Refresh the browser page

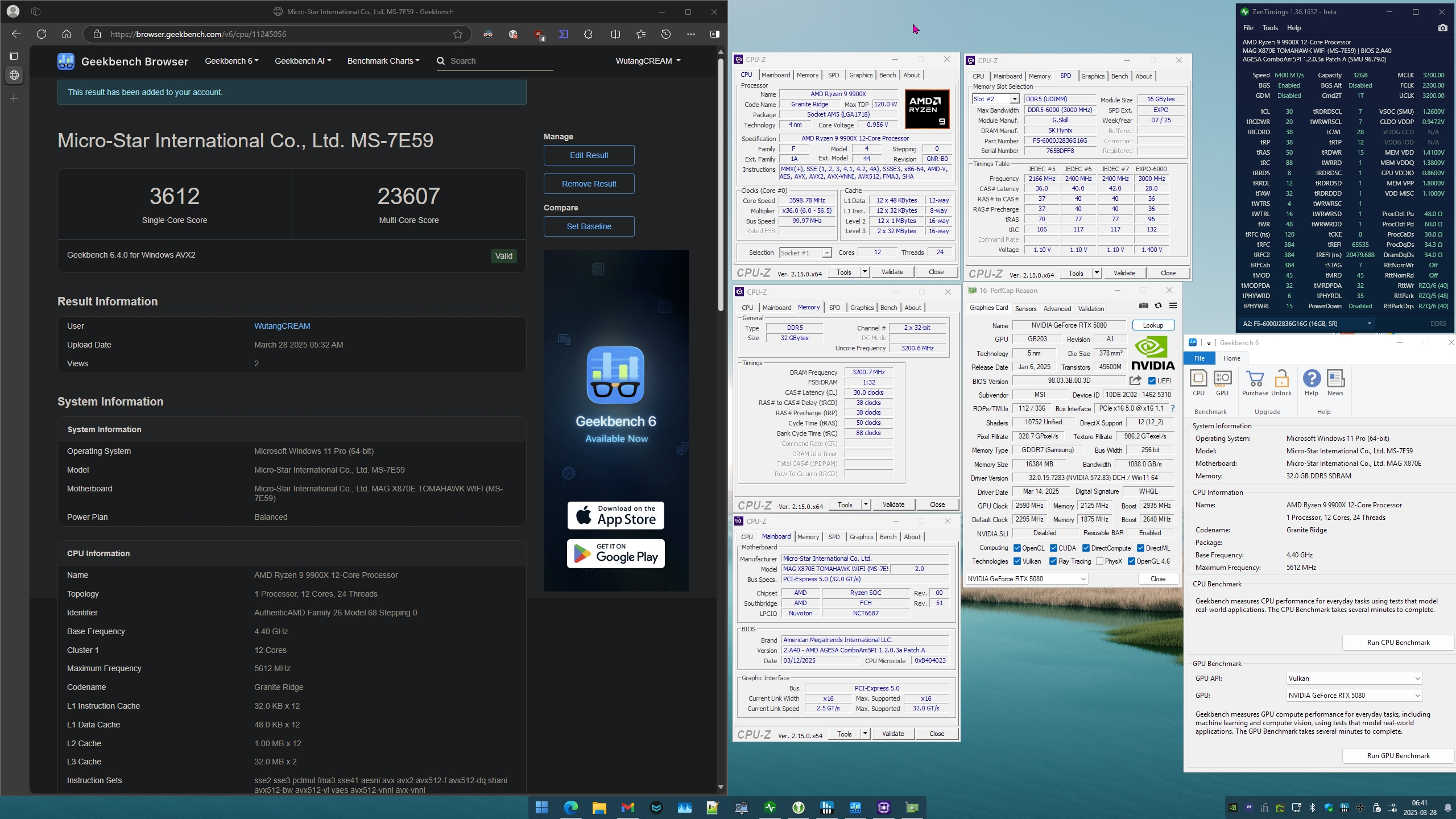click(42, 34)
